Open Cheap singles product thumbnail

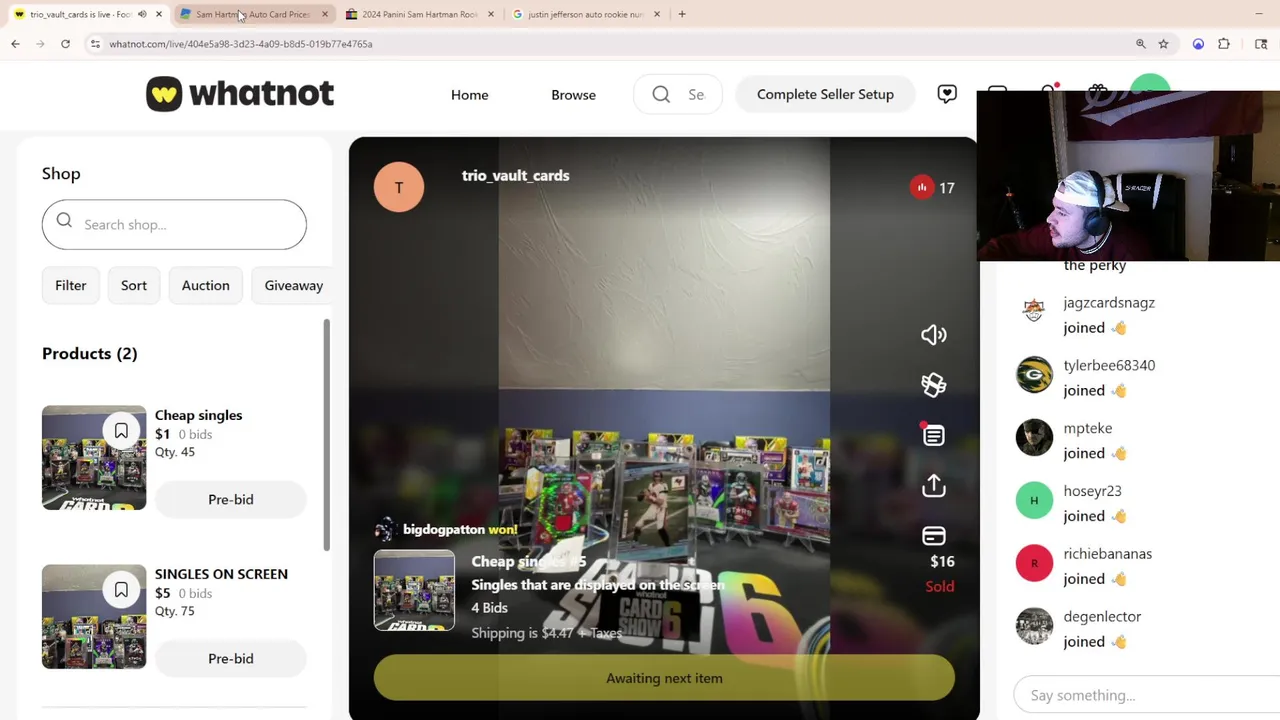(x=94, y=458)
